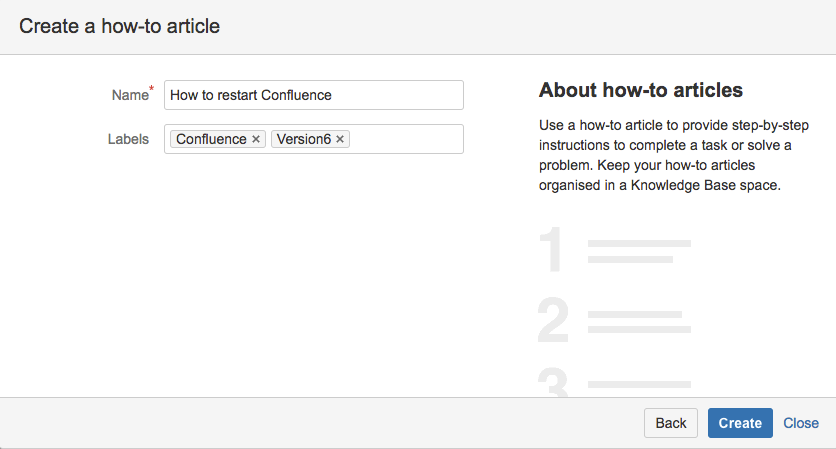Click the Create button
The width and height of the screenshot is (836, 449).
point(740,423)
